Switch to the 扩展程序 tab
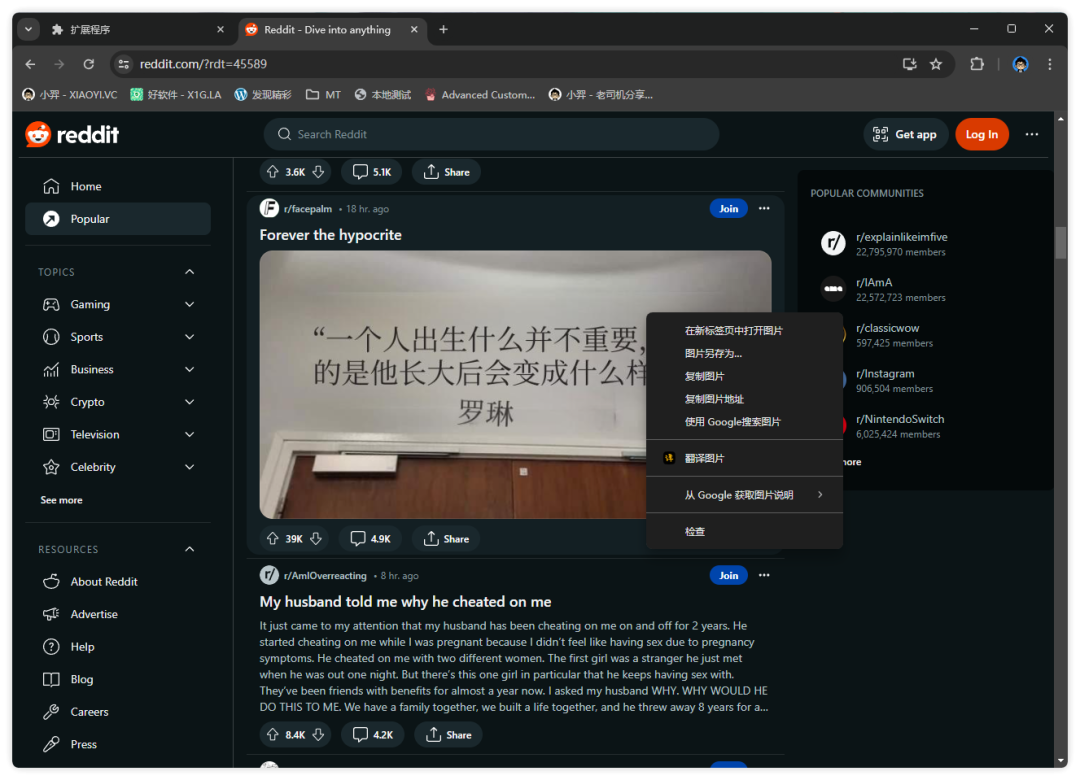Screen dimensions: 1080x780 (130, 29)
